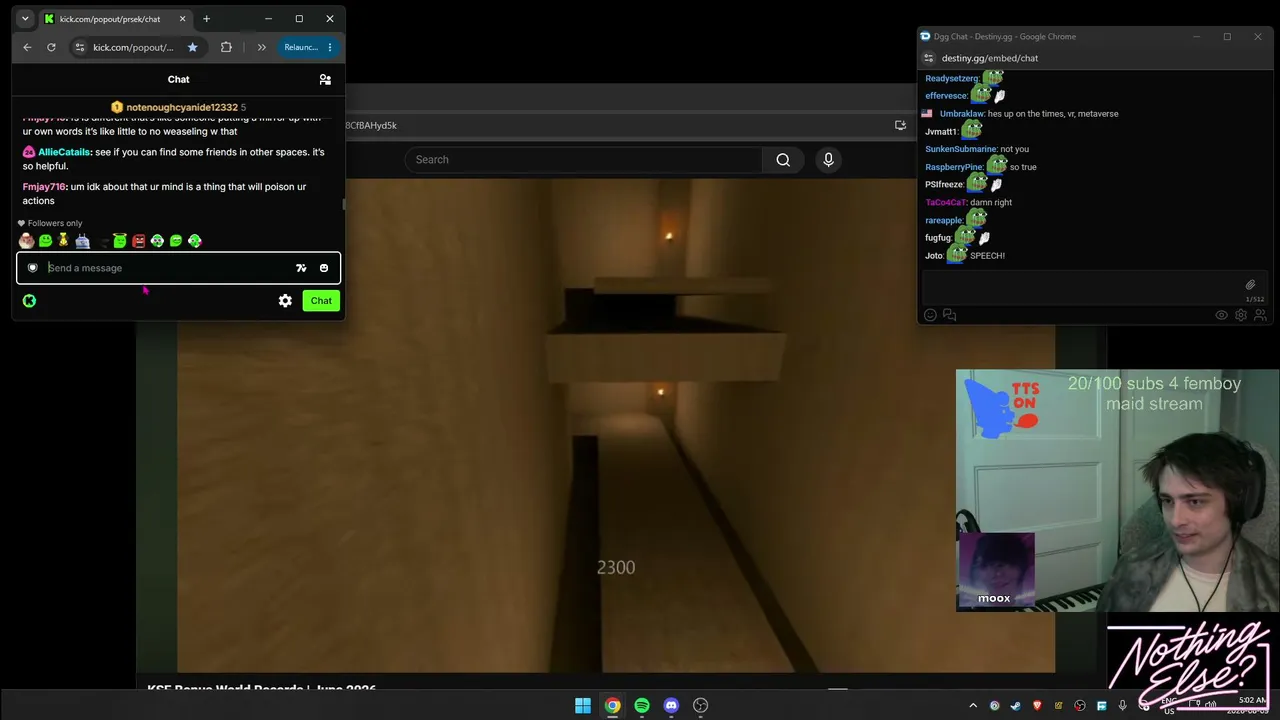The height and width of the screenshot is (720, 1280).
Task: Click the green Kick logo below message box
Action: [x=29, y=300]
